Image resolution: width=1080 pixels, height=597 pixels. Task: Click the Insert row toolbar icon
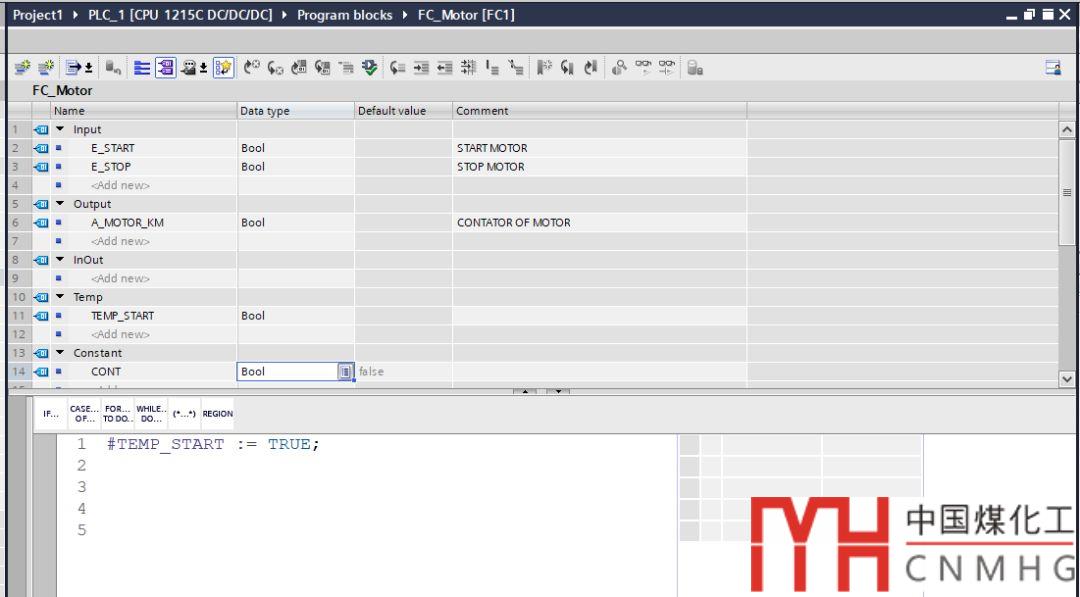point(23,67)
